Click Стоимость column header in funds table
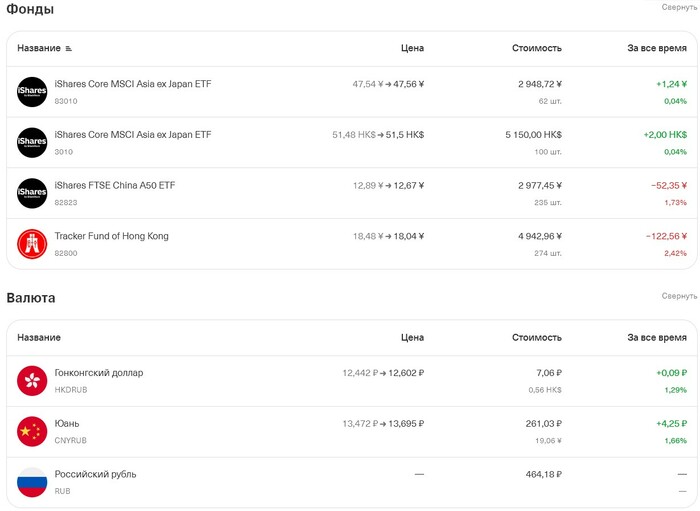The image size is (700, 511). 537,48
